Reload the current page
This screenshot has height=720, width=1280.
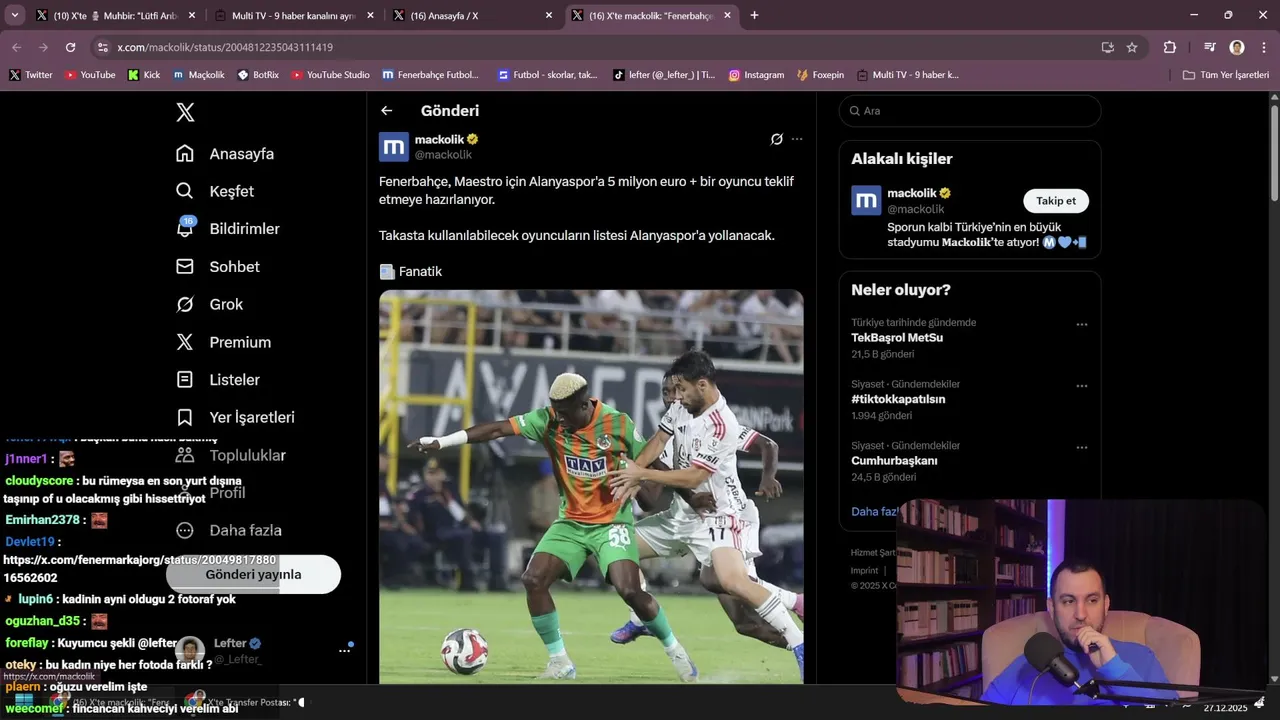click(x=70, y=47)
